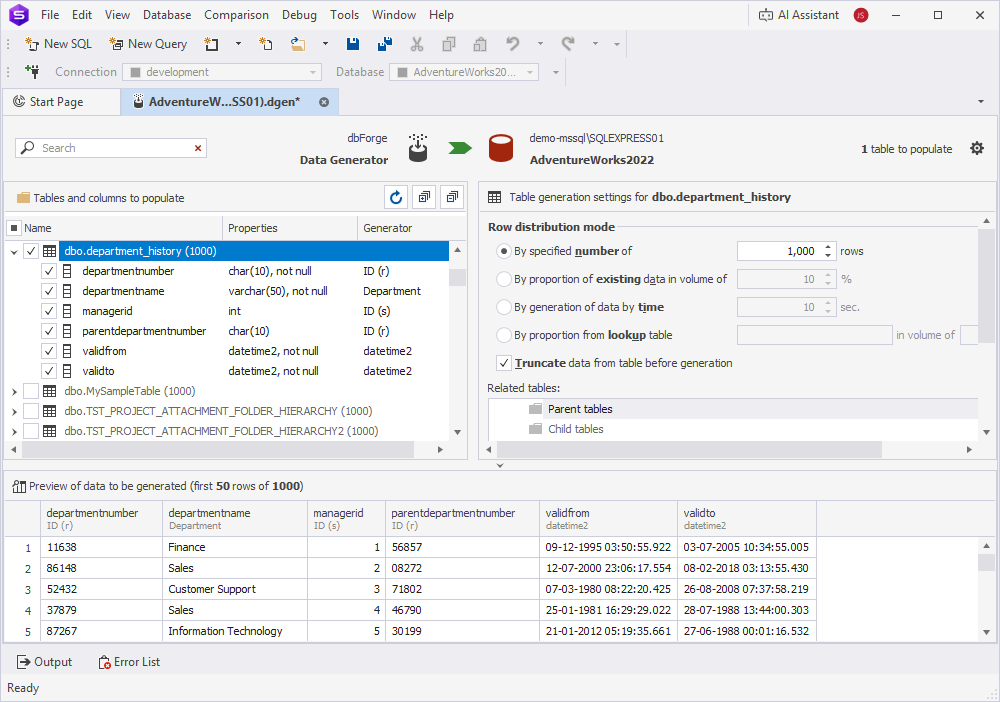Open the Undo history dropdown arrow
The image size is (1000, 702).
(540, 44)
